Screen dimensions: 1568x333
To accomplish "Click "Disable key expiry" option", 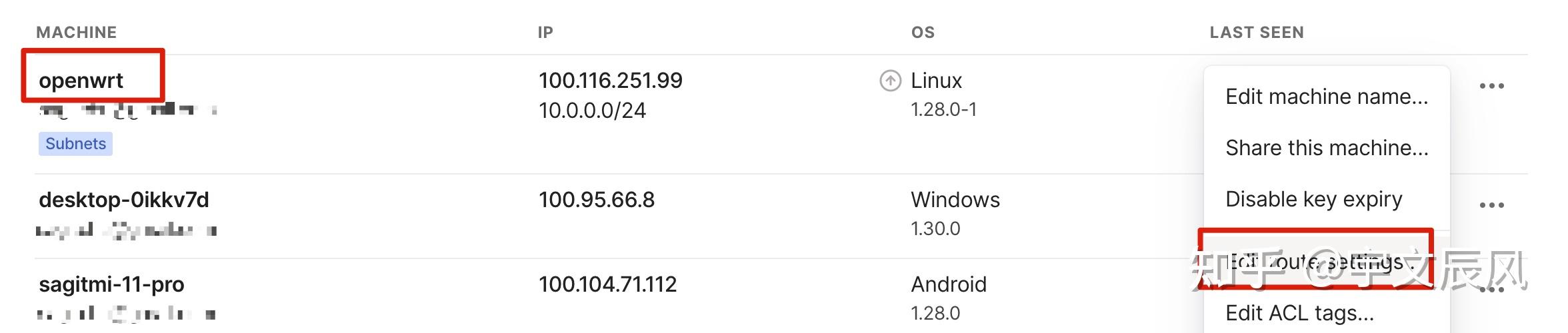I will point(1313,199).
